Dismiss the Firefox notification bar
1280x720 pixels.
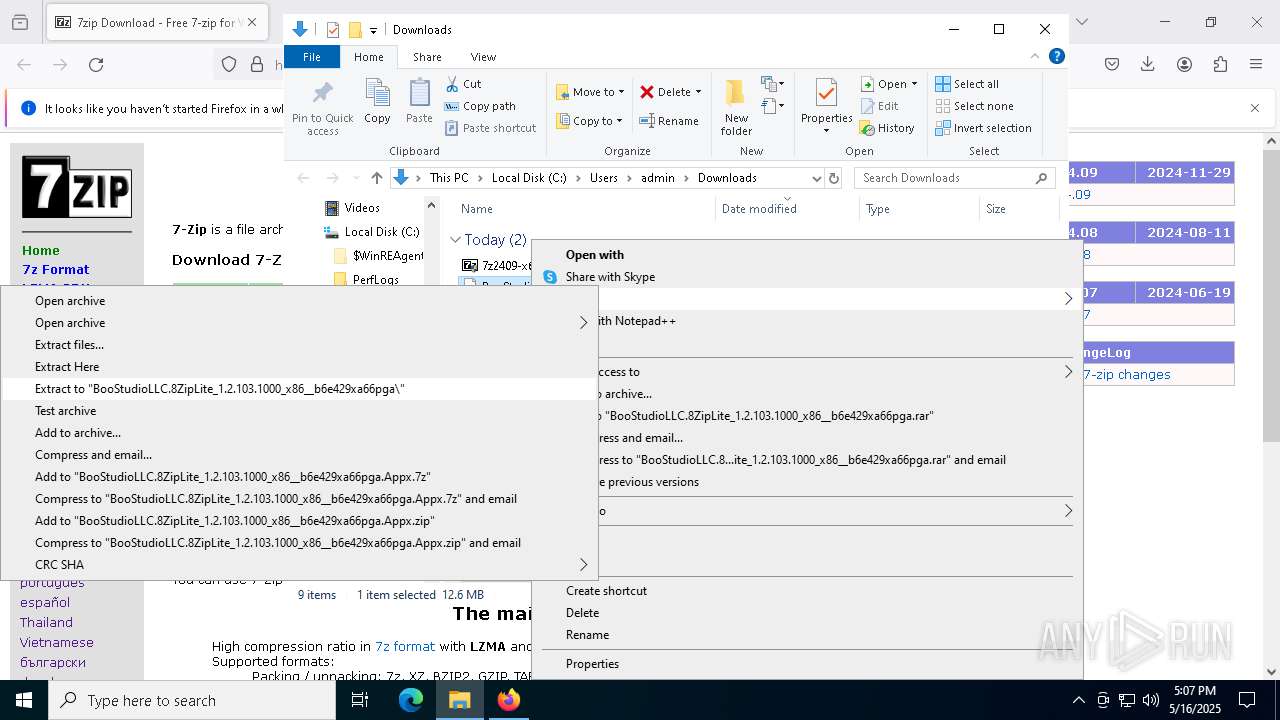coord(1255,108)
